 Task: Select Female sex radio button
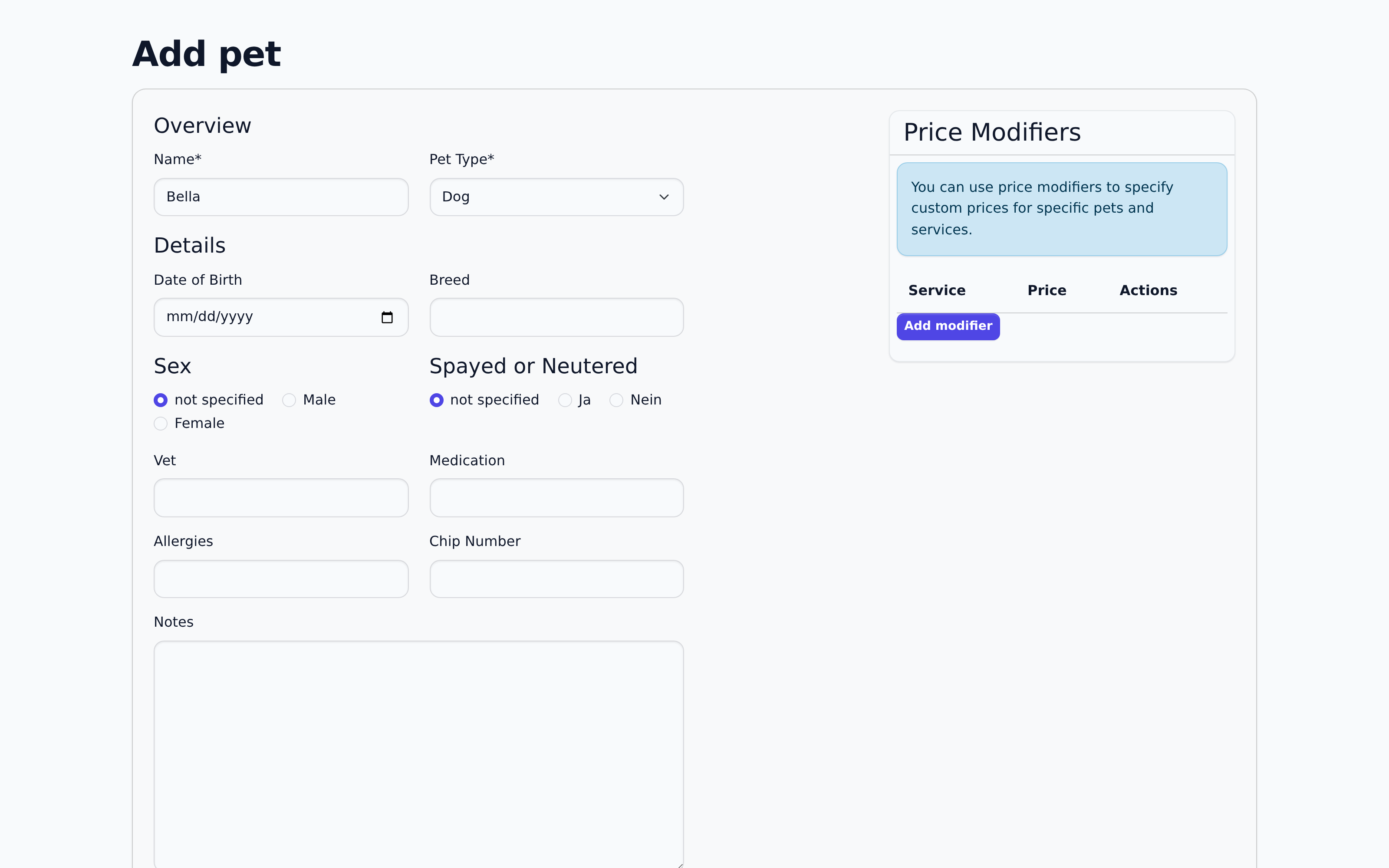pyautogui.click(x=161, y=424)
